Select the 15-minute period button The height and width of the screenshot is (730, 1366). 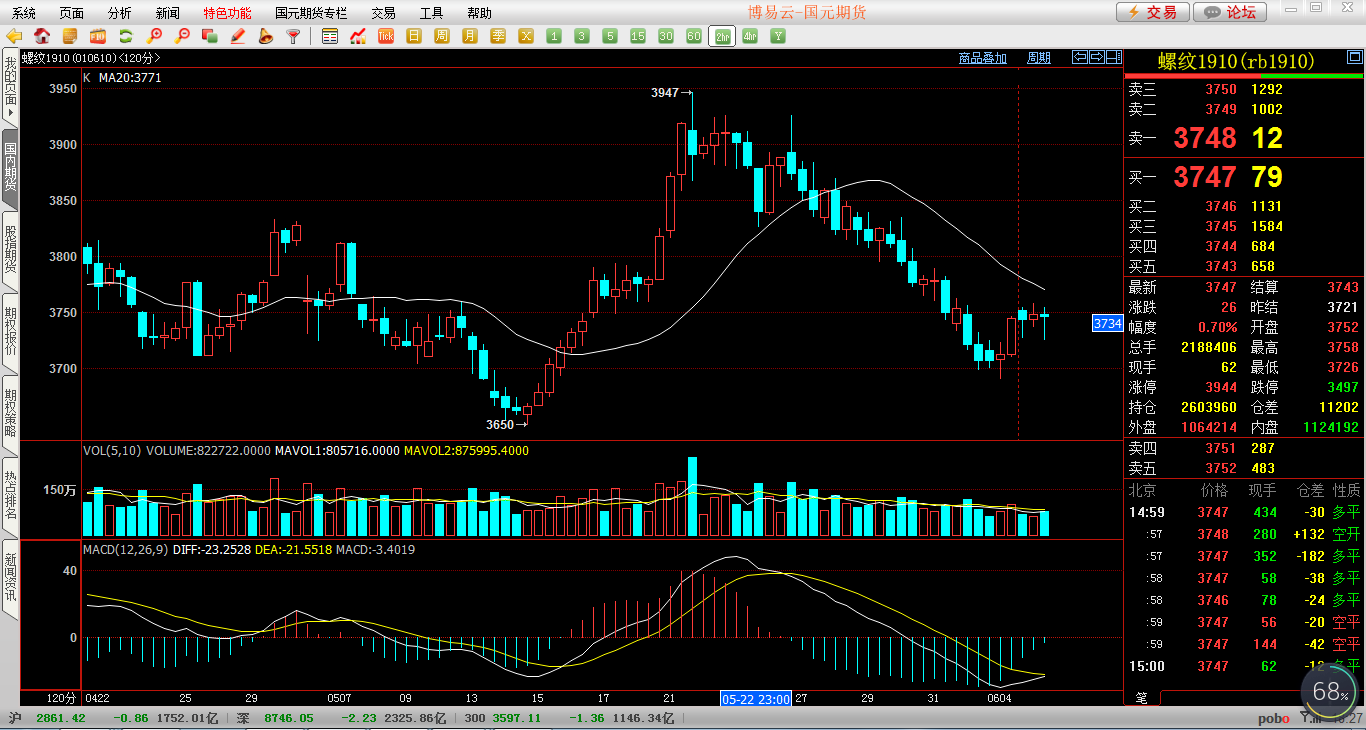point(638,36)
